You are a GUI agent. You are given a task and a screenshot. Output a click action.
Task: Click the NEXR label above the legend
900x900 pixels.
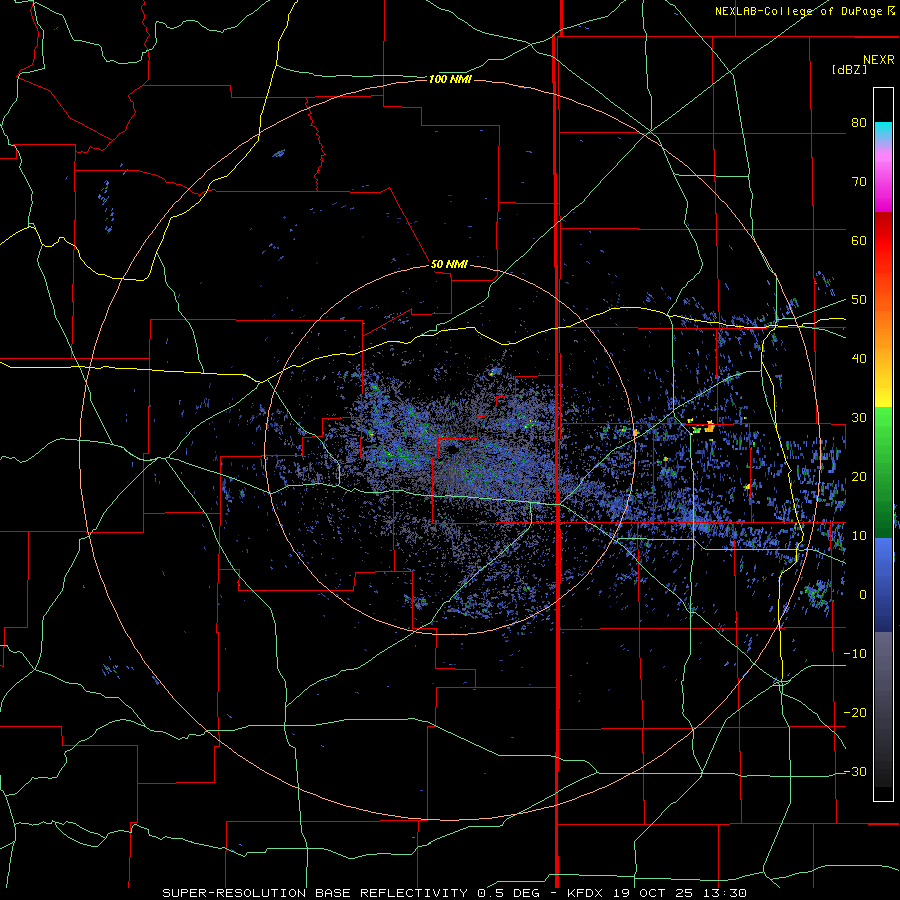coord(878,60)
